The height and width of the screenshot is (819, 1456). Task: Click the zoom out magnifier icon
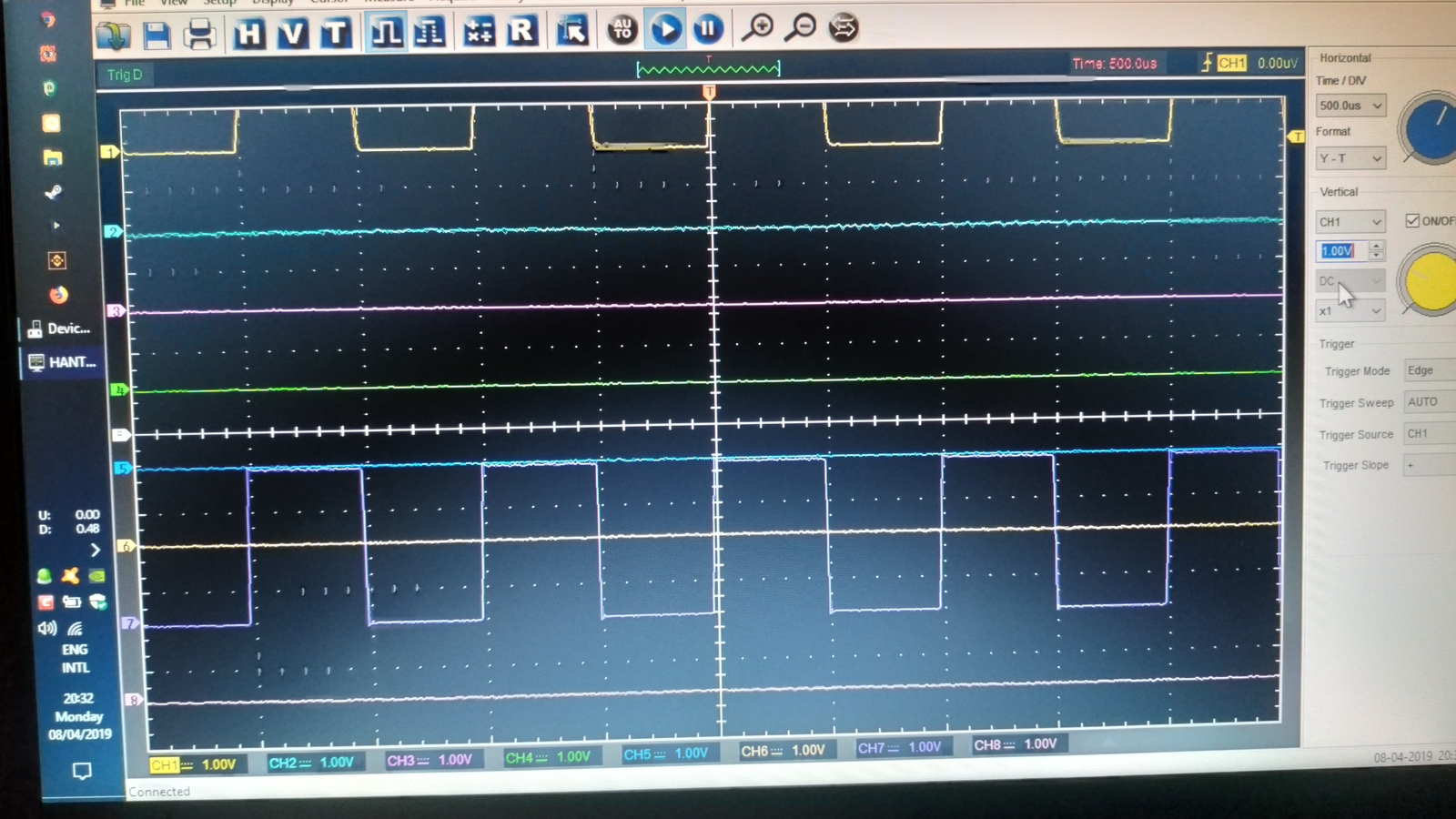pyautogui.click(x=801, y=28)
